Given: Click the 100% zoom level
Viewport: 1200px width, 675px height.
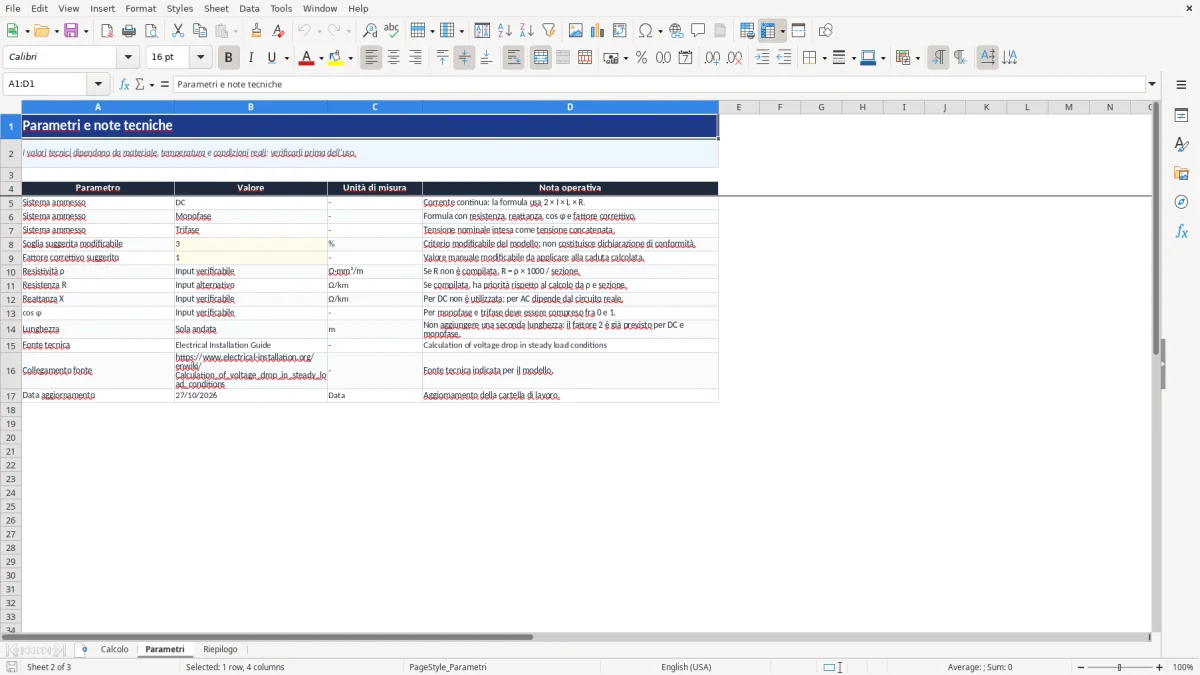Looking at the screenshot, I should (1183, 667).
